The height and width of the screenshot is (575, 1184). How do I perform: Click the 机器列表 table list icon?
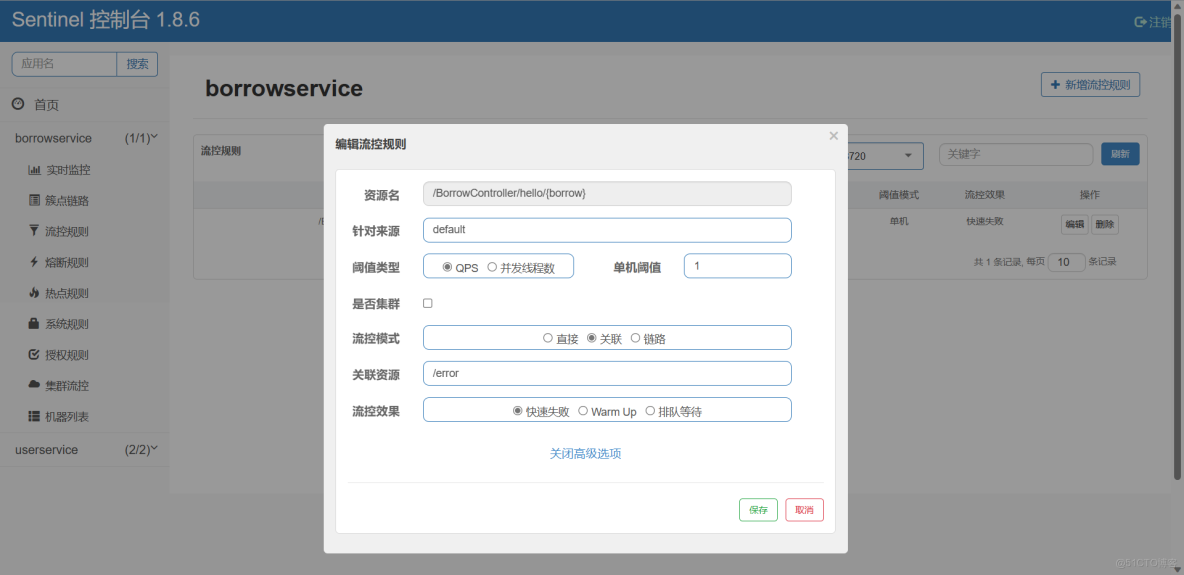pyautogui.click(x=34, y=416)
